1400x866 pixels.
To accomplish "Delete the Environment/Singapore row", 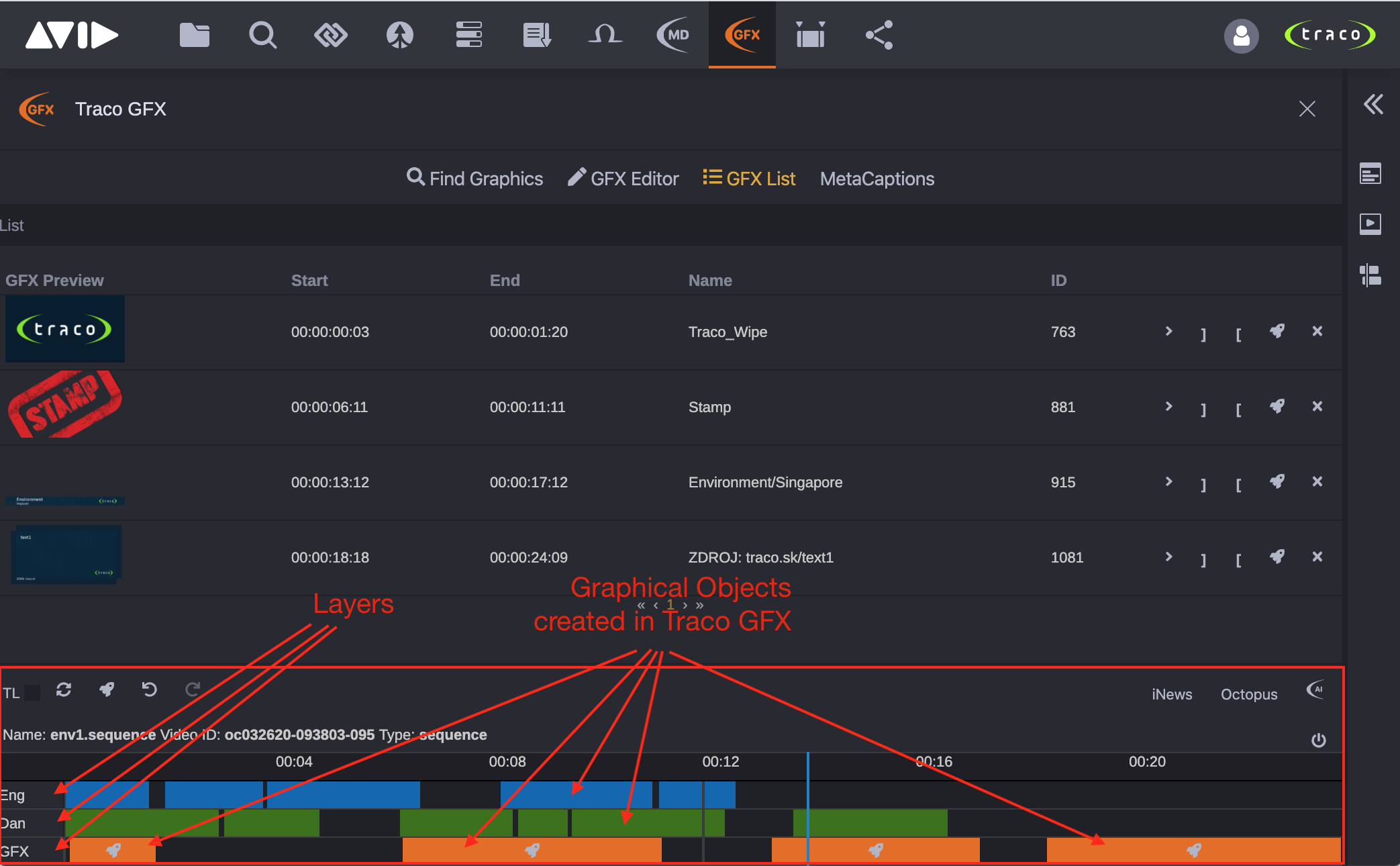I will 1317,481.
